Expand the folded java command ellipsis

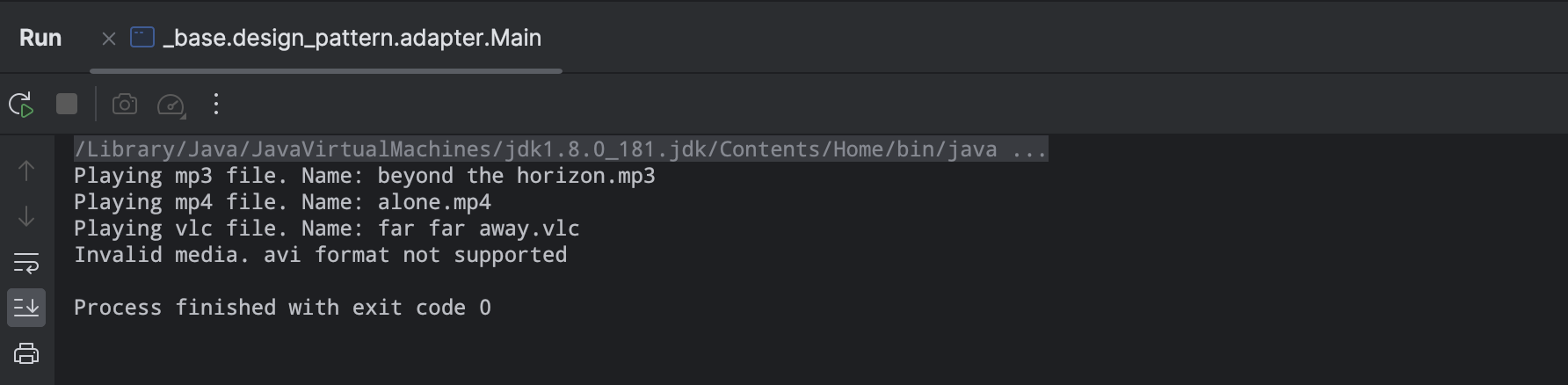point(1029,150)
